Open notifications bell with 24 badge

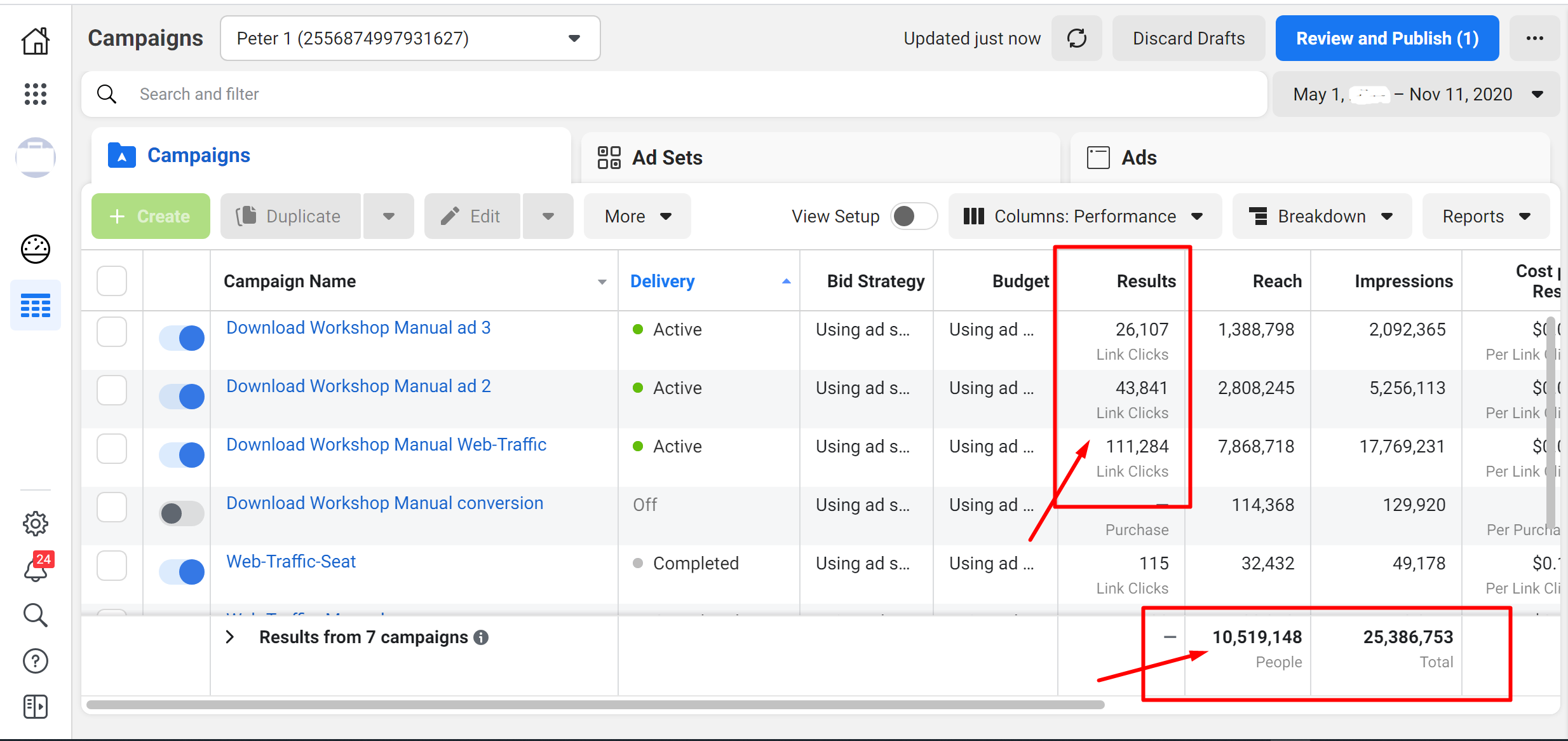click(x=36, y=569)
